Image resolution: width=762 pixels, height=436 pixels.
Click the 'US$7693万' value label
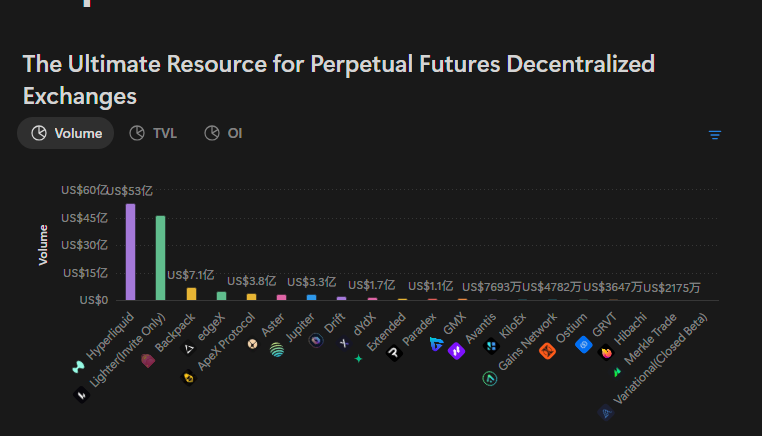click(x=491, y=287)
